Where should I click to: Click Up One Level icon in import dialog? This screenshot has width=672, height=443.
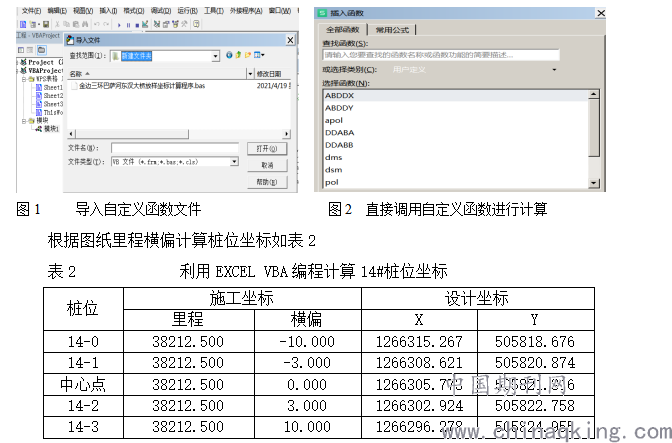click(238, 55)
